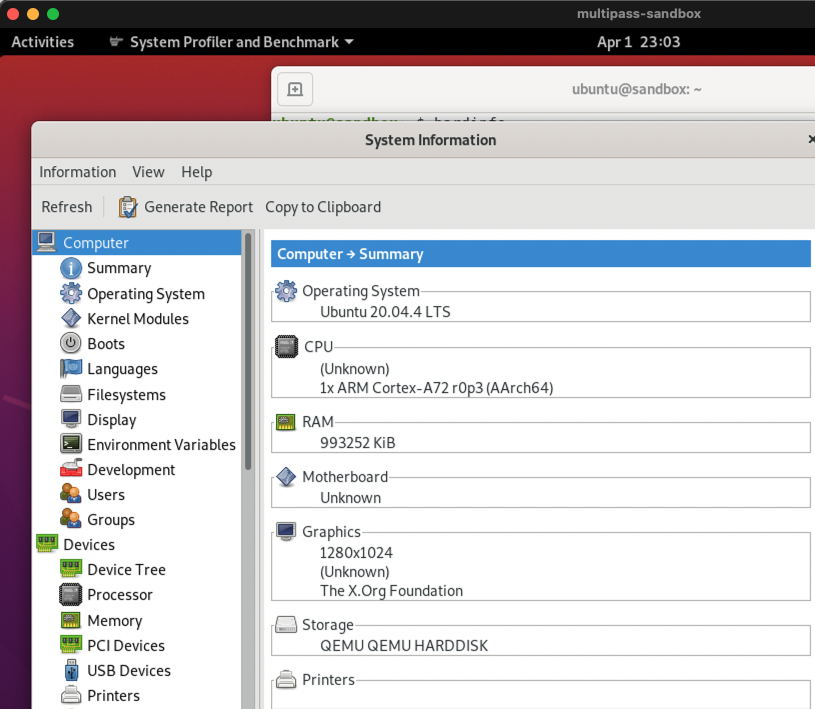815x709 pixels.
Task: Open the View menu
Action: 148,172
